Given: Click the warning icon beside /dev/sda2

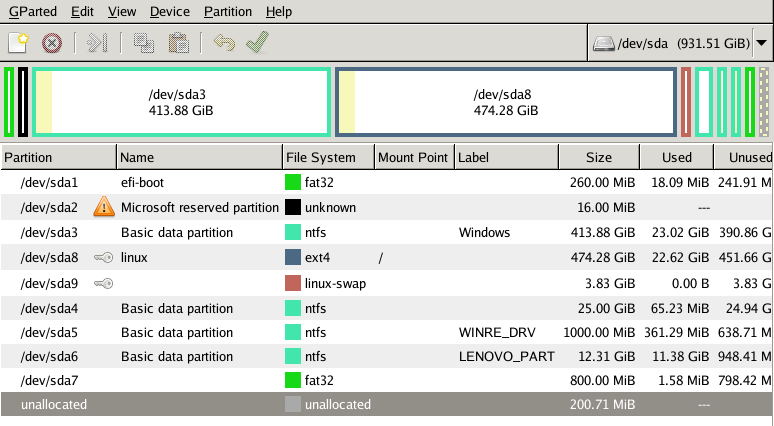Looking at the screenshot, I should click(104, 208).
